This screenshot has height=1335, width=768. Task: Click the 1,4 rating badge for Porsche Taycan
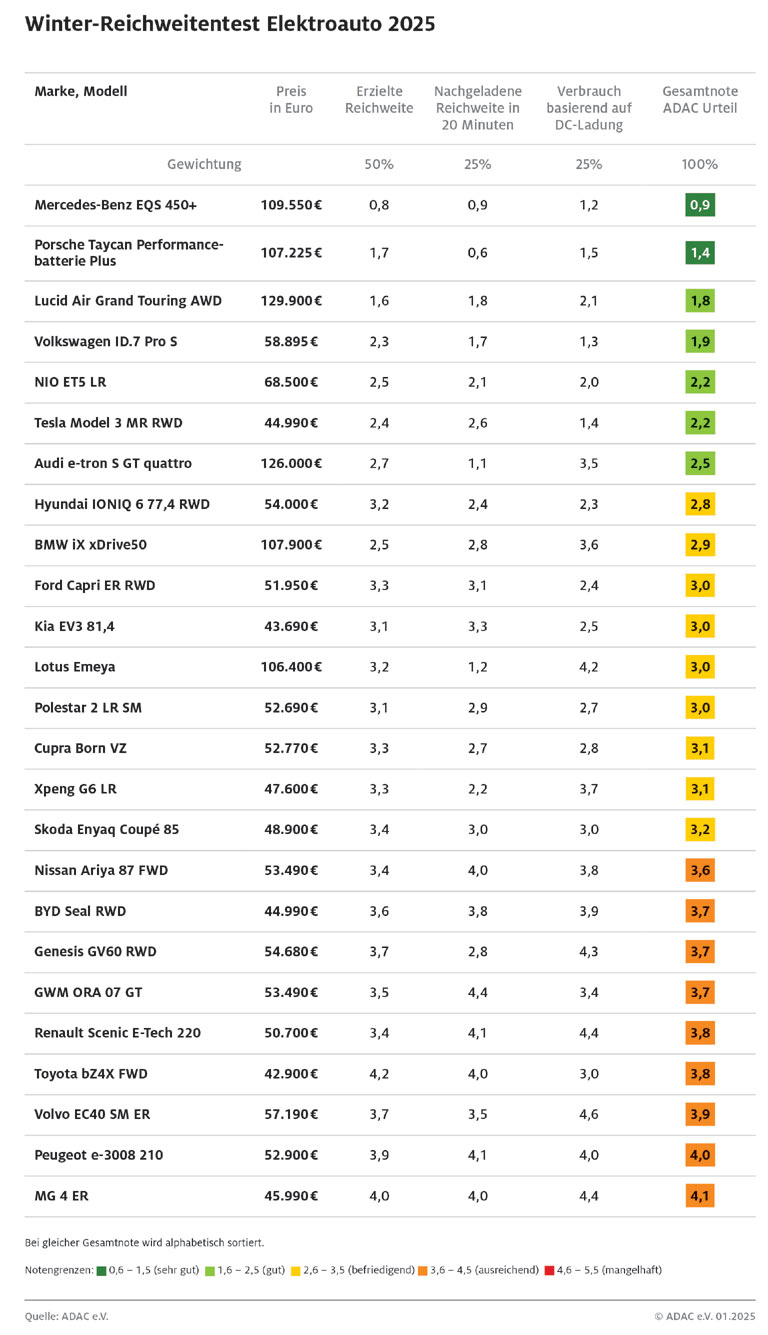tap(700, 252)
